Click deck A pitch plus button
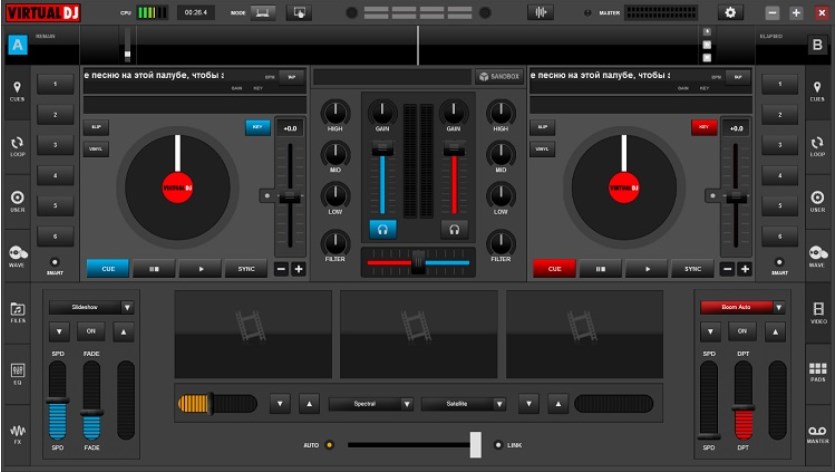836x473 pixels. click(299, 269)
